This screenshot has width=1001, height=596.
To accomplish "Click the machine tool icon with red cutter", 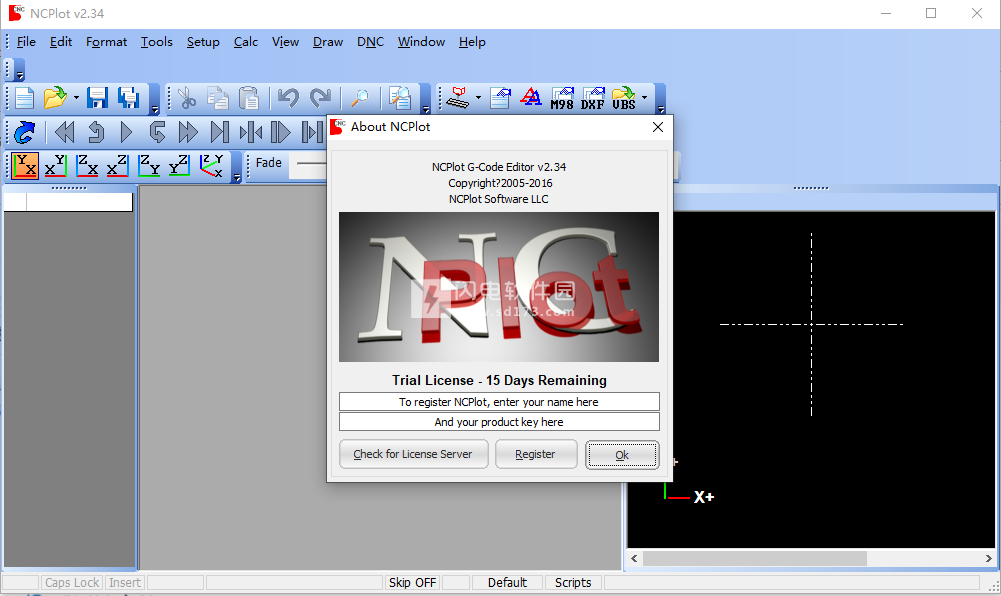I will point(458,98).
